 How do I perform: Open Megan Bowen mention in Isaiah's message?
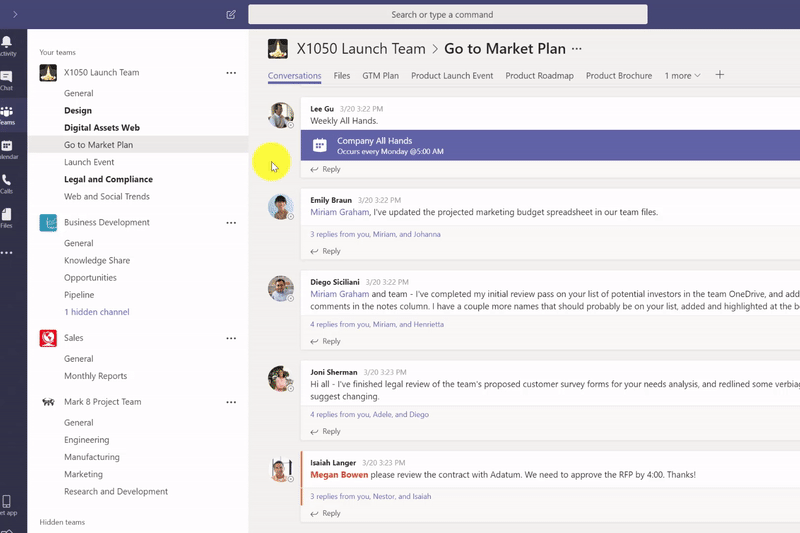coord(339,474)
